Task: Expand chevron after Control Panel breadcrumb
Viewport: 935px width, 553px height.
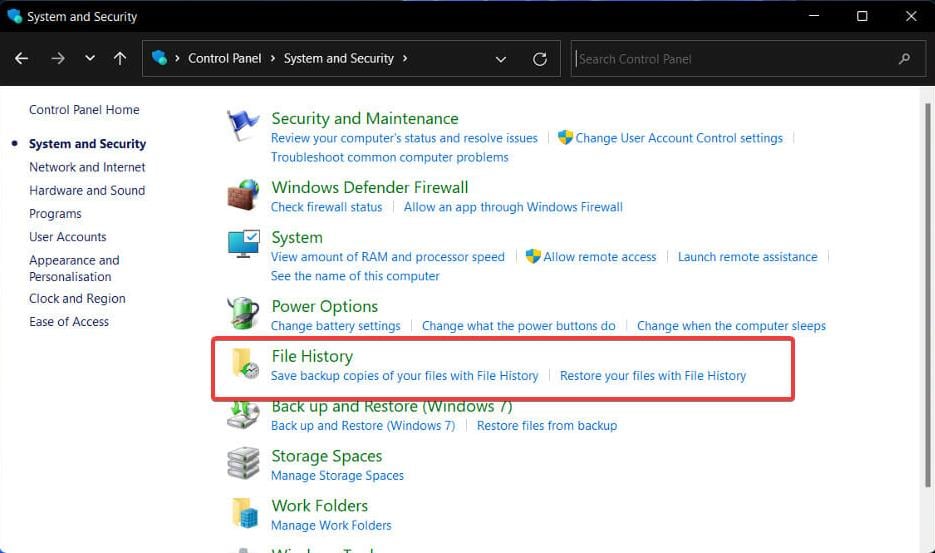Action: 273,58
